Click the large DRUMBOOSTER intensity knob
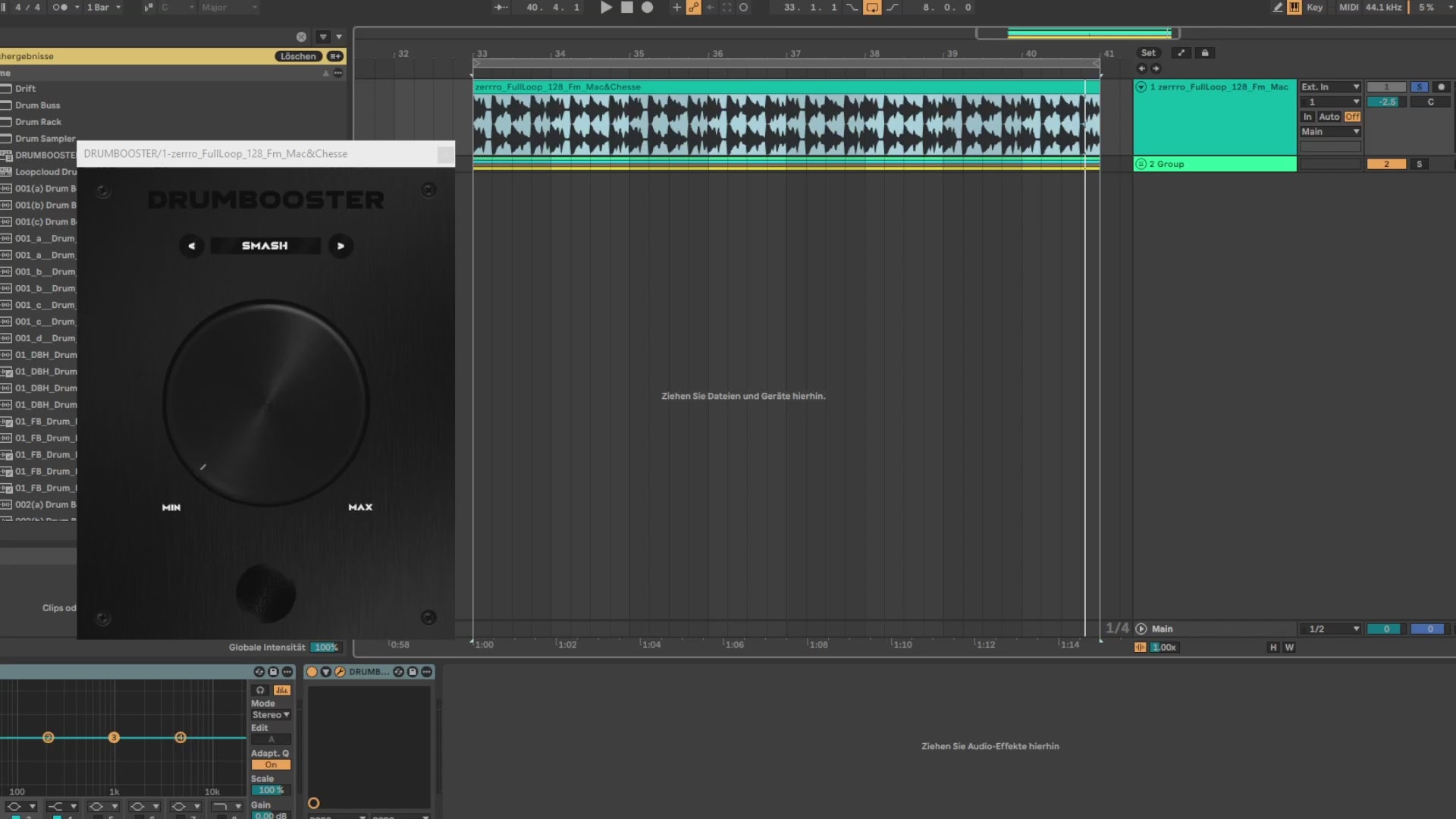The image size is (1456, 819). pos(265,403)
